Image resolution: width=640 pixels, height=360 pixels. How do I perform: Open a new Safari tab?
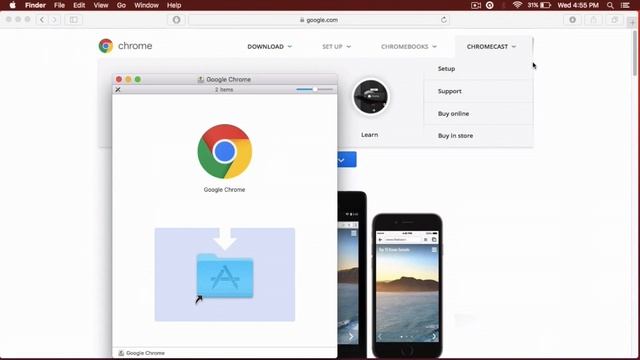pyautogui.click(x=633, y=22)
